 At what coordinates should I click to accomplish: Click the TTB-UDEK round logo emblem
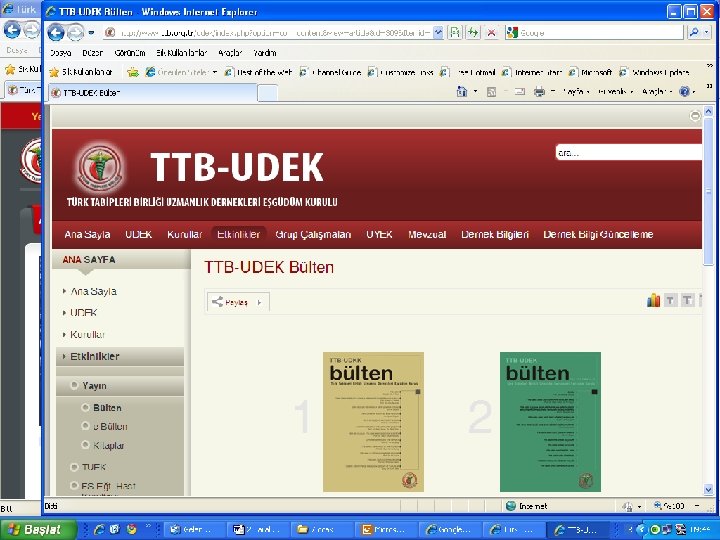[x=99, y=167]
